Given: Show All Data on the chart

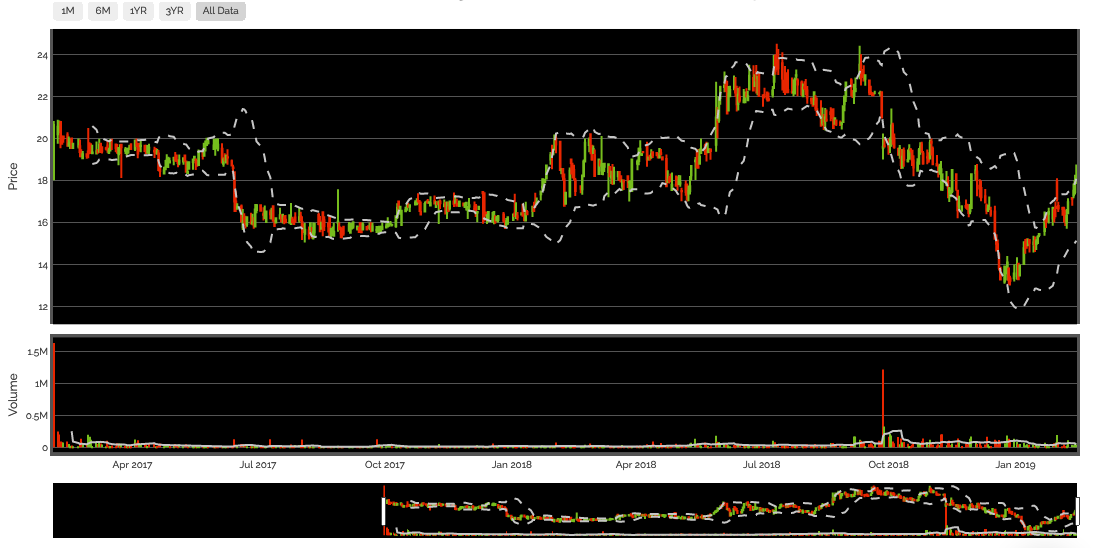Looking at the screenshot, I should click(220, 11).
